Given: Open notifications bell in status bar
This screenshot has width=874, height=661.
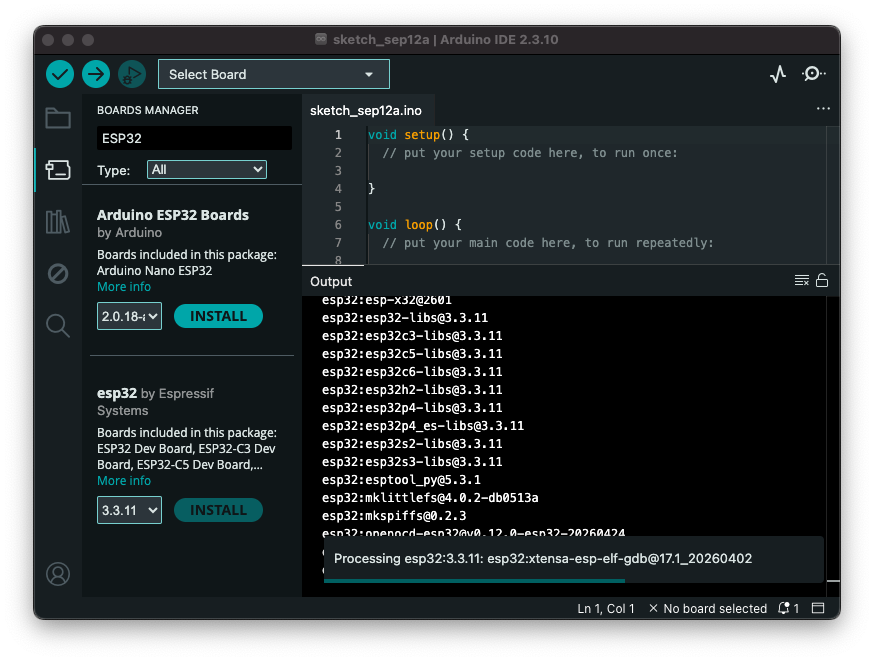Looking at the screenshot, I should click(x=784, y=608).
